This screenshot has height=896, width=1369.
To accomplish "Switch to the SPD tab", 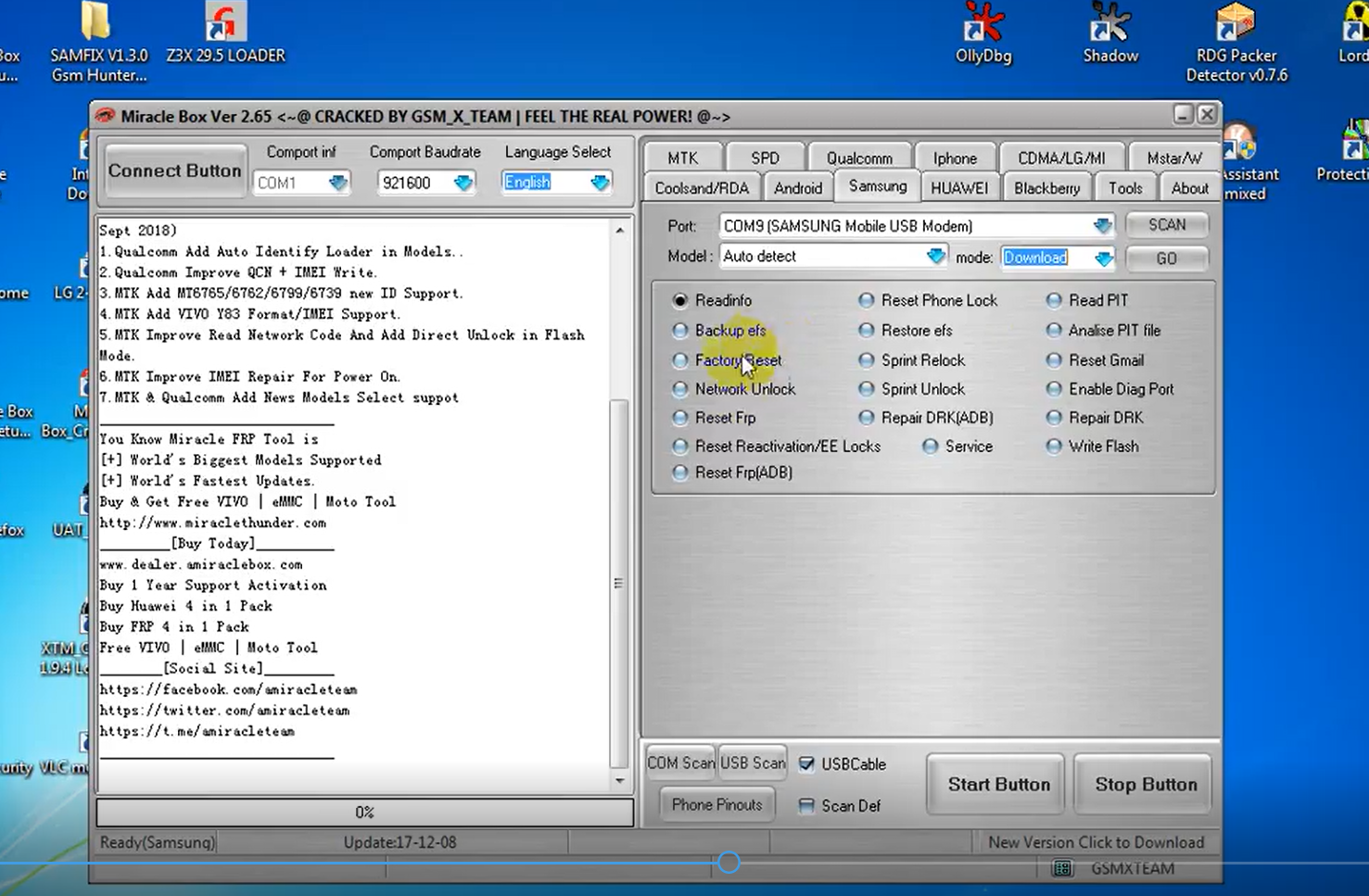I will pos(765,158).
